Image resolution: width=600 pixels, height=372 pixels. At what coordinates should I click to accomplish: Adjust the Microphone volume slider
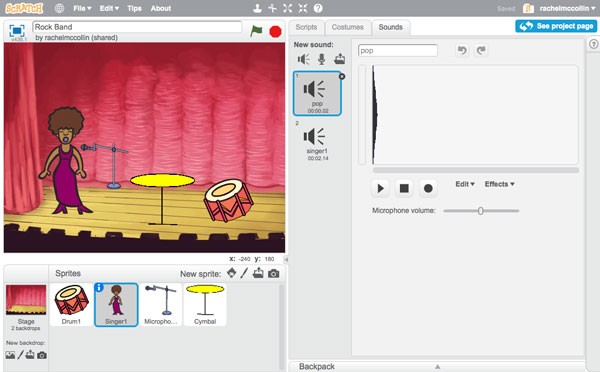[x=481, y=210]
